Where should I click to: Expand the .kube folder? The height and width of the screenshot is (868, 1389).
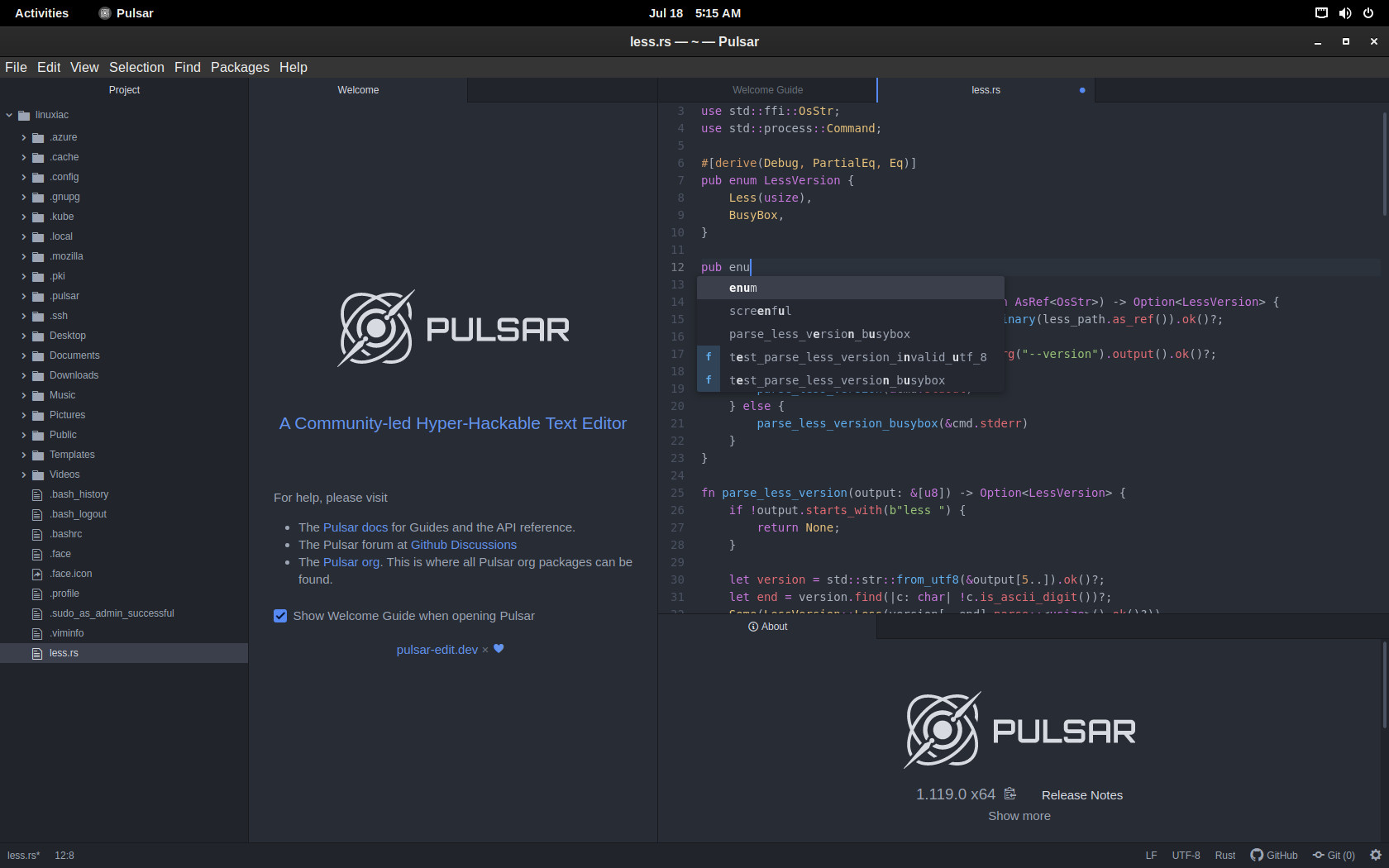[x=24, y=217]
